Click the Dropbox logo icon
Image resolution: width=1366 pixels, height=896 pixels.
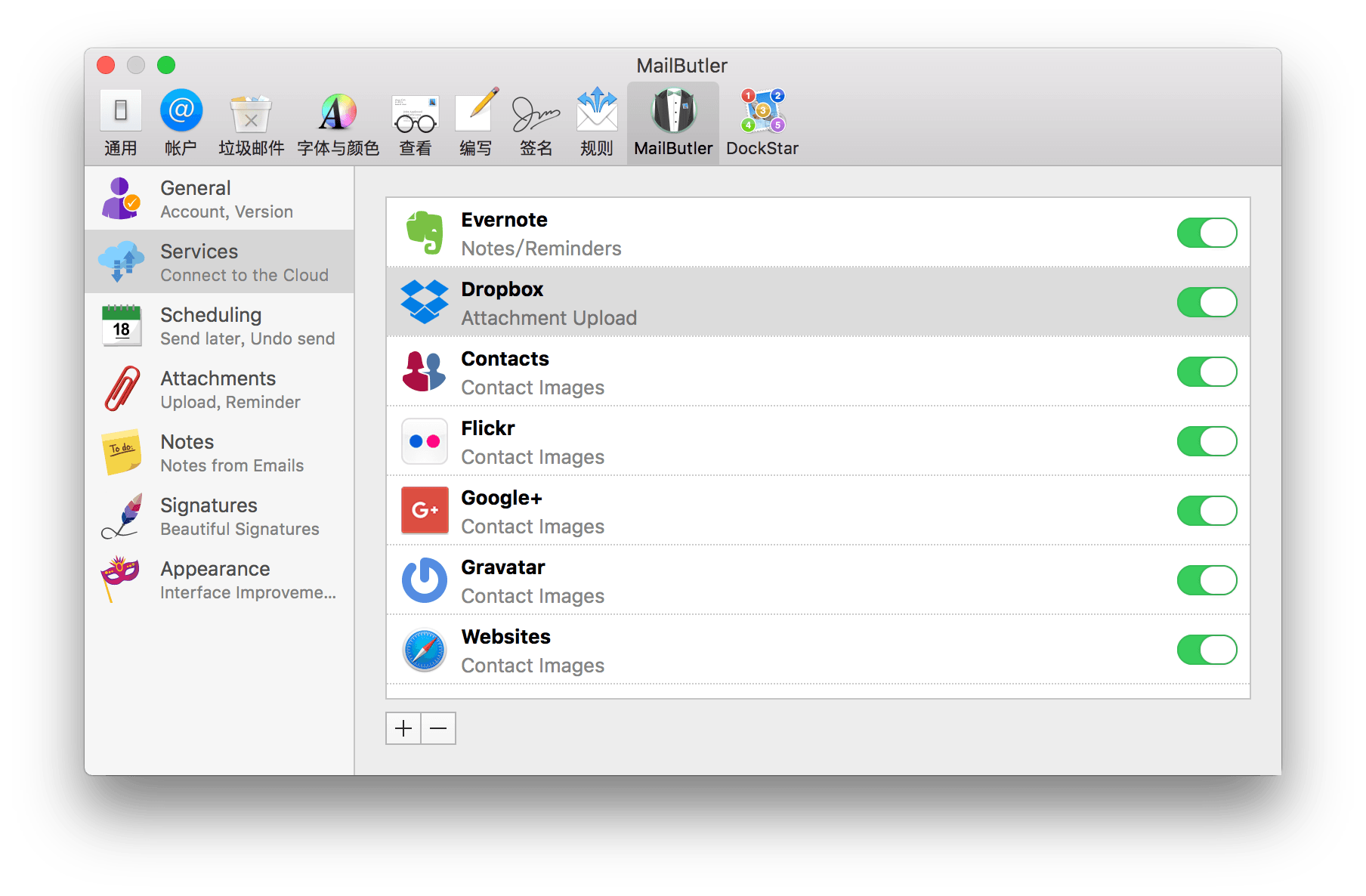(425, 302)
